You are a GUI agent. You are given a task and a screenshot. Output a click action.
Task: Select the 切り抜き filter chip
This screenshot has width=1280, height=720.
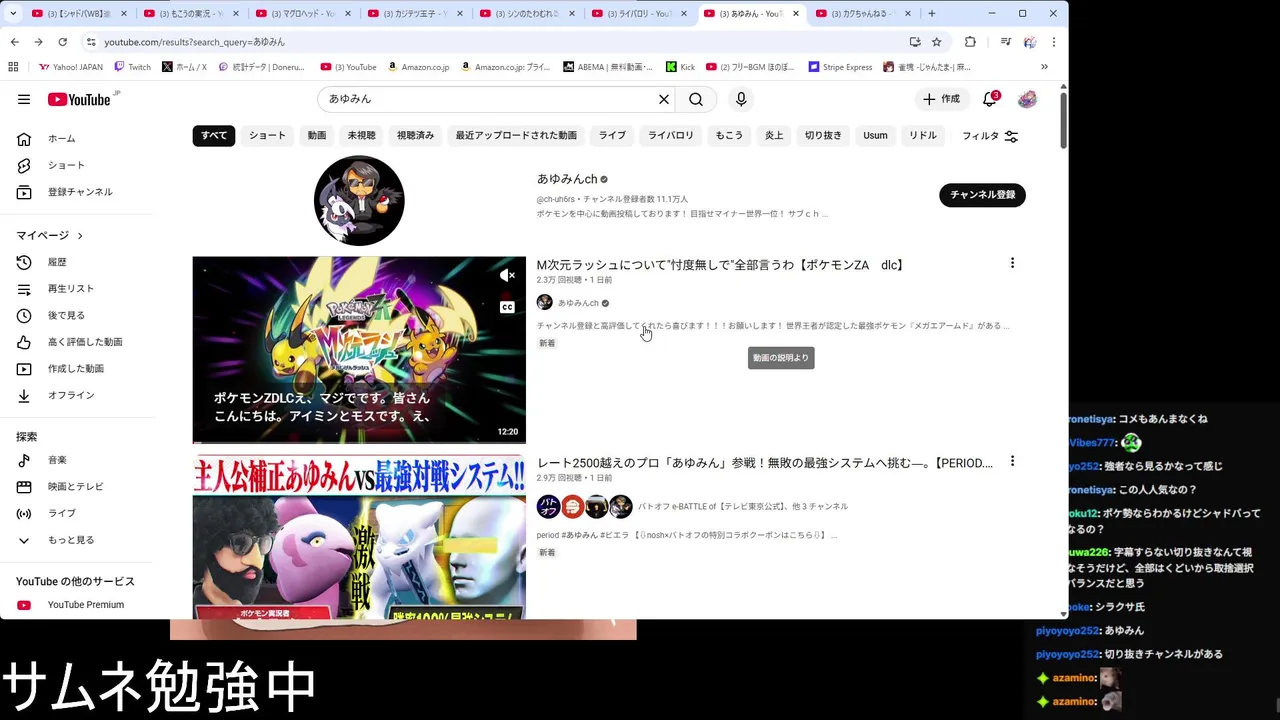[823, 136]
